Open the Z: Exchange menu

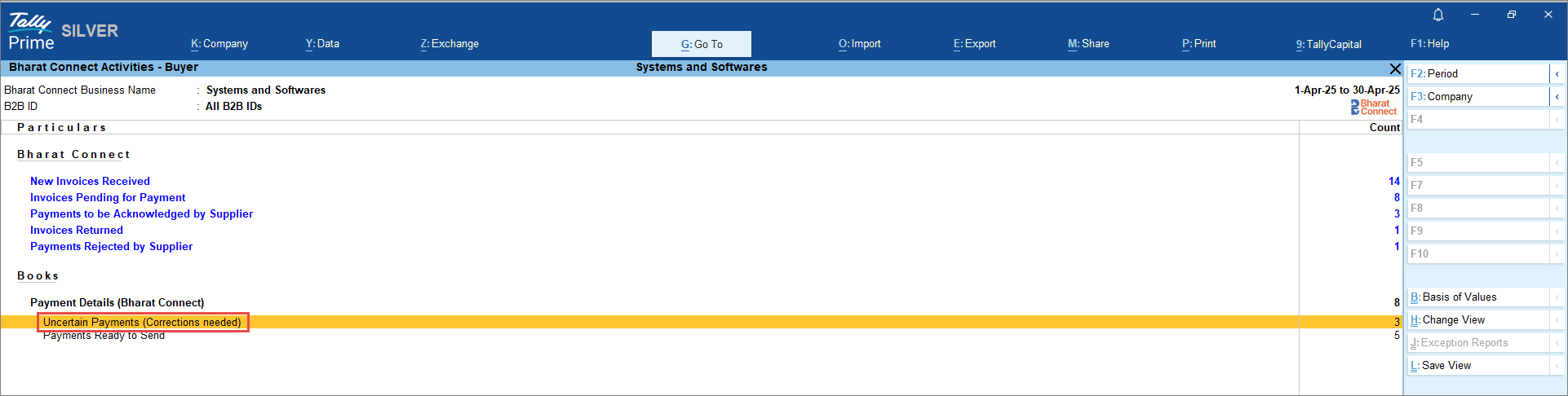pos(450,44)
